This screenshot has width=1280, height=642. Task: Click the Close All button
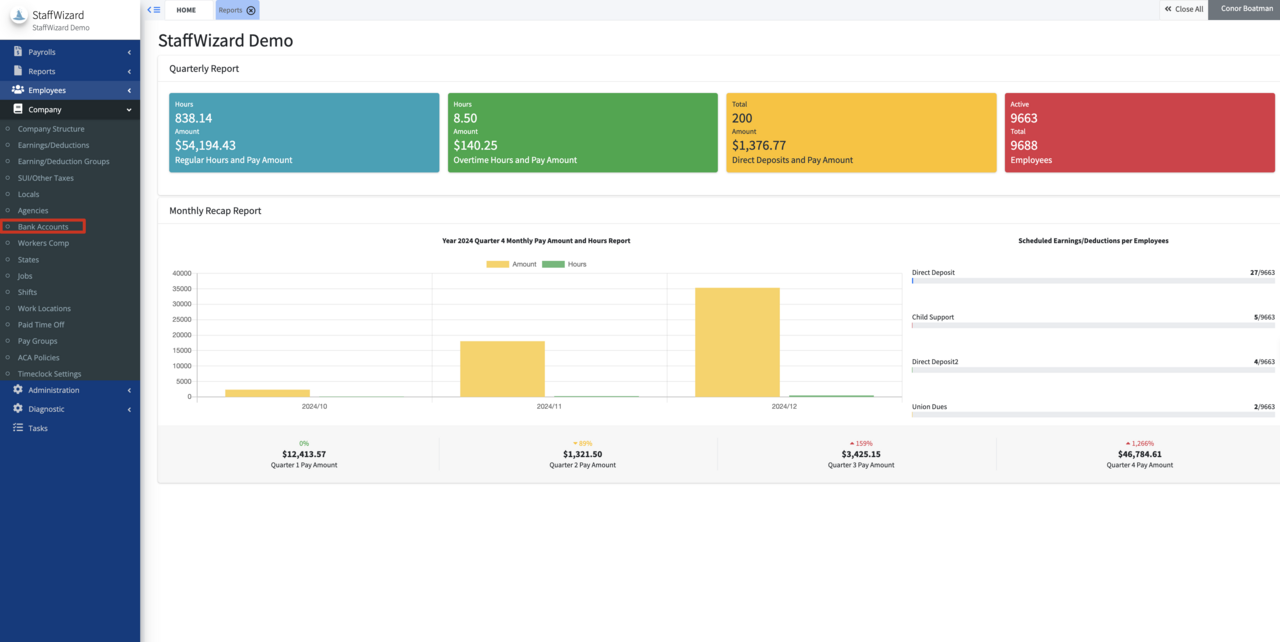point(1183,9)
